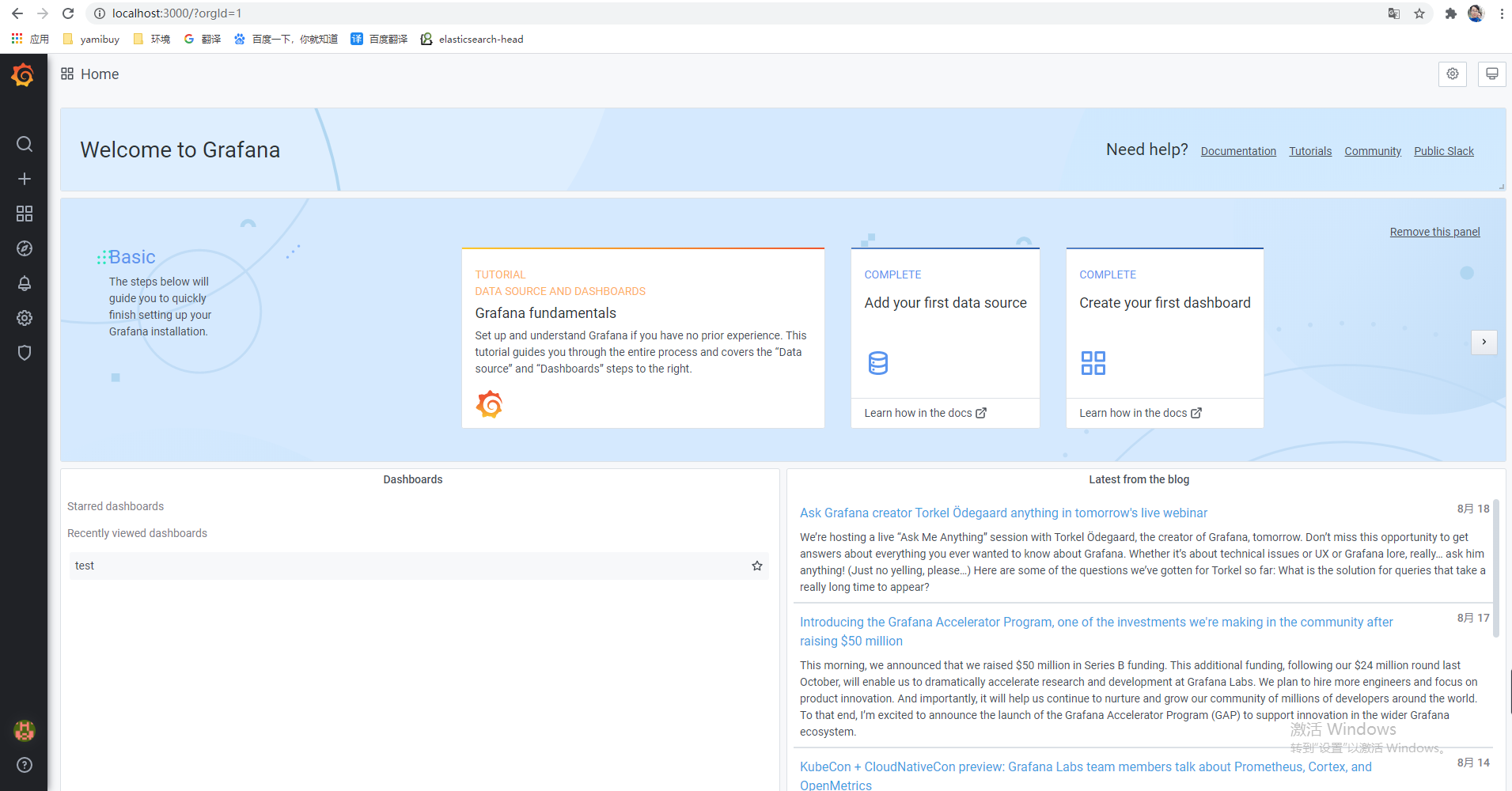Screen dimensions: 1512x791
Task: Open Public Slack link
Action: [1444, 151]
